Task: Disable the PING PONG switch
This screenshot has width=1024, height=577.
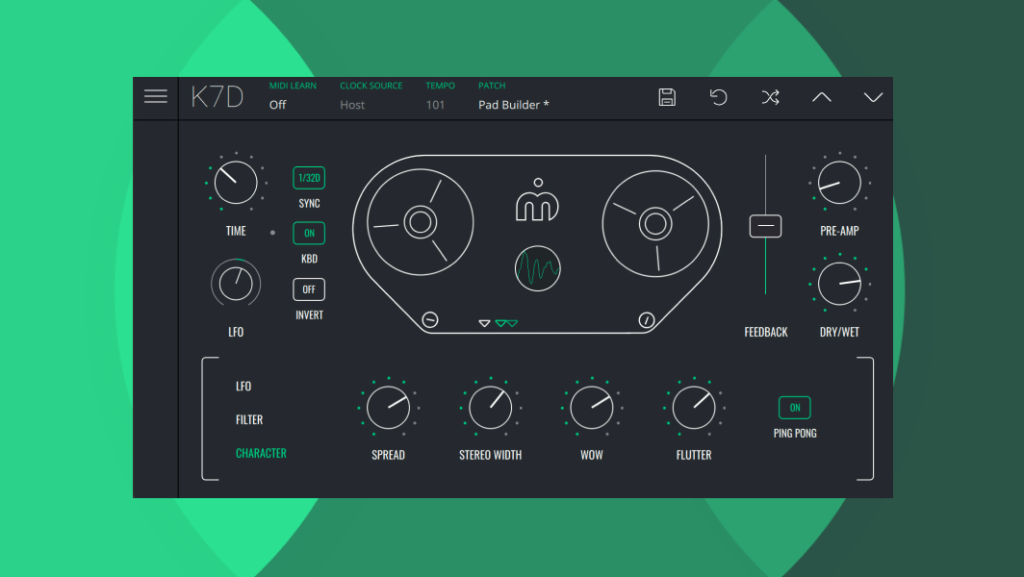Action: (x=795, y=408)
